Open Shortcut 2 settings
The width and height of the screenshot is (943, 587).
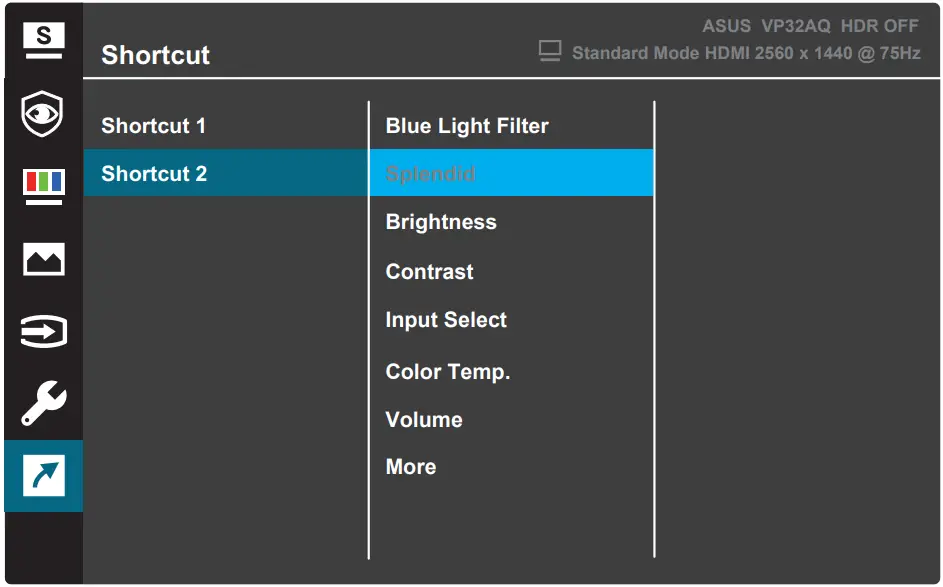point(153,173)
